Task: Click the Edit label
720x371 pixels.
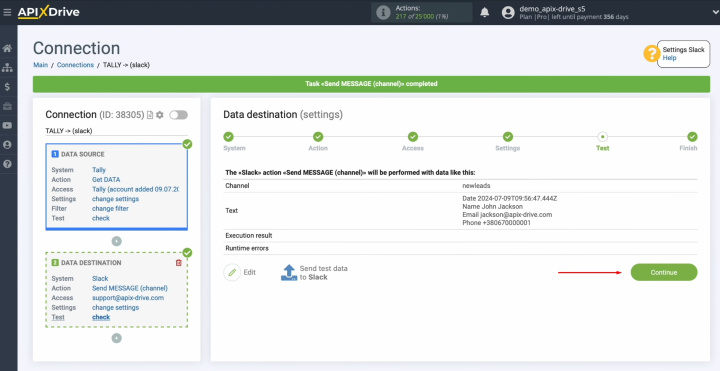Action: pyautogui.click(x=249, y=272)
